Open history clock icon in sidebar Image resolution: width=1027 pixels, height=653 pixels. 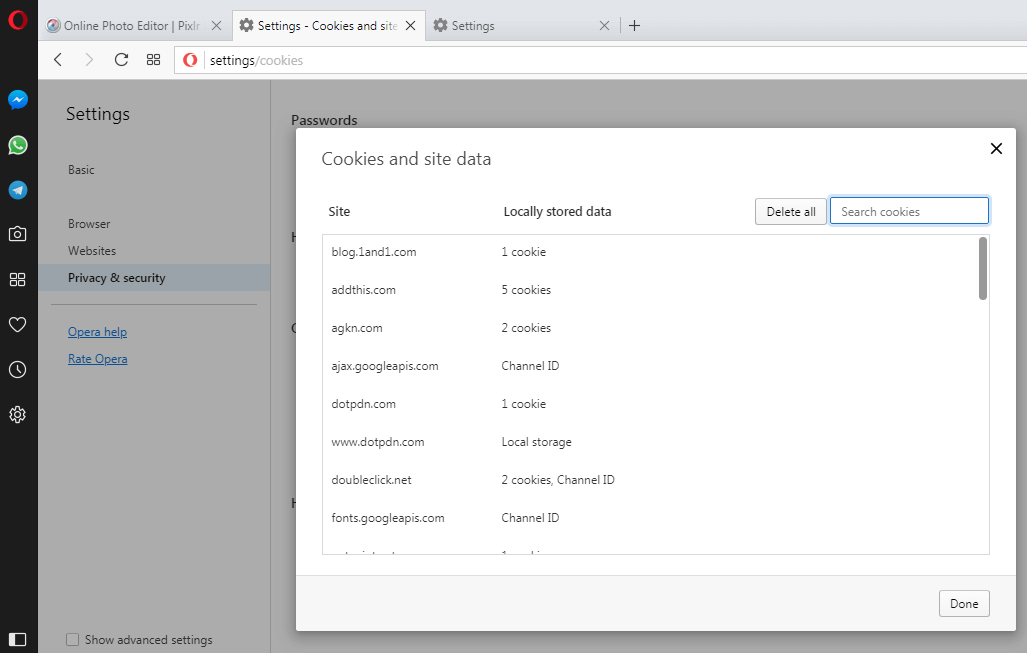pyautogui.click(x=18, y=369)
